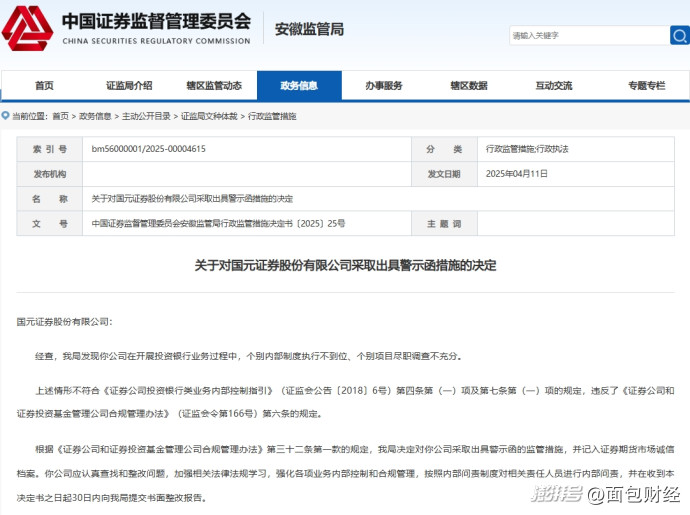The width and height of the screenshot is (690, 515).
Task: Click 首页 breadcrumb link
Action: (61, 116)
